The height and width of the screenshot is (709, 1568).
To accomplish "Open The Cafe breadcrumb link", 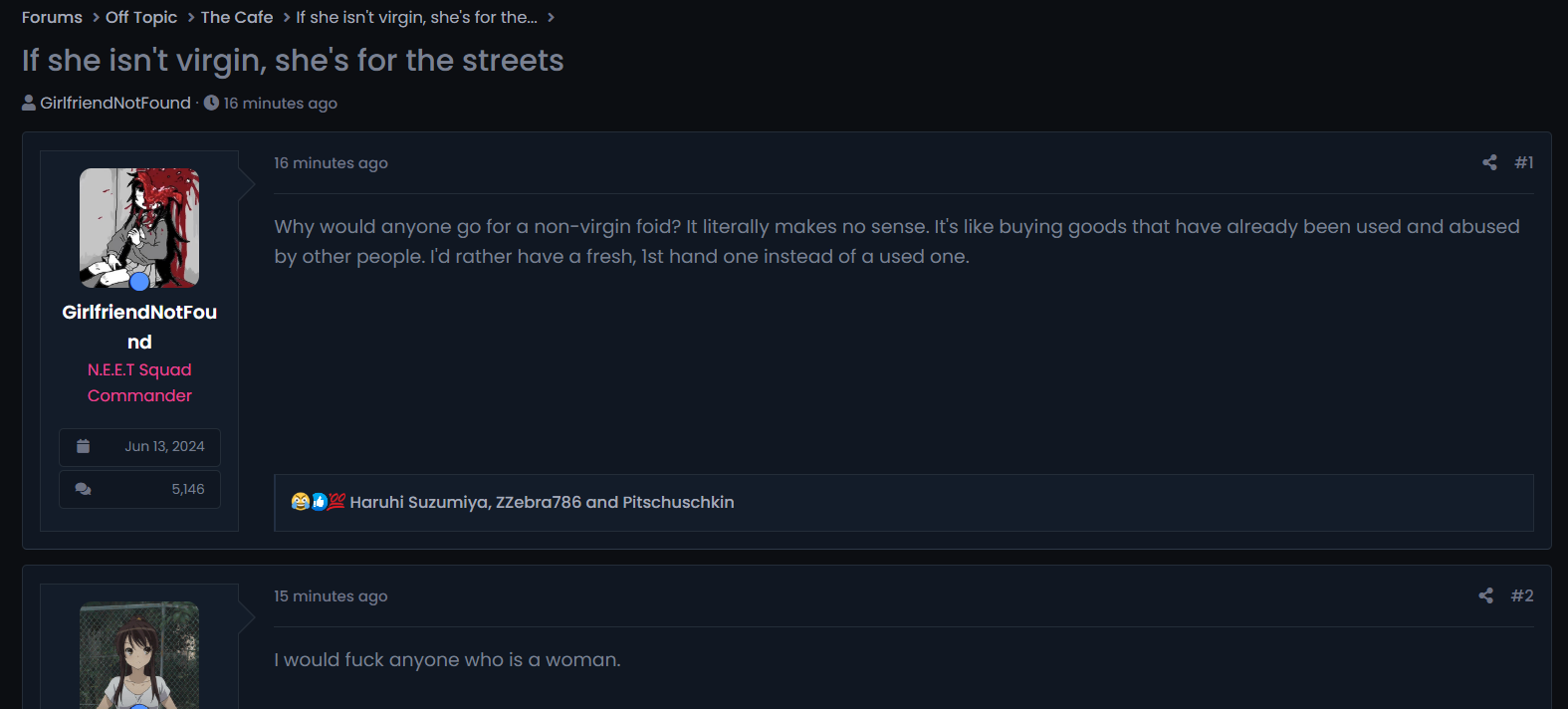I will coord(237,17).
